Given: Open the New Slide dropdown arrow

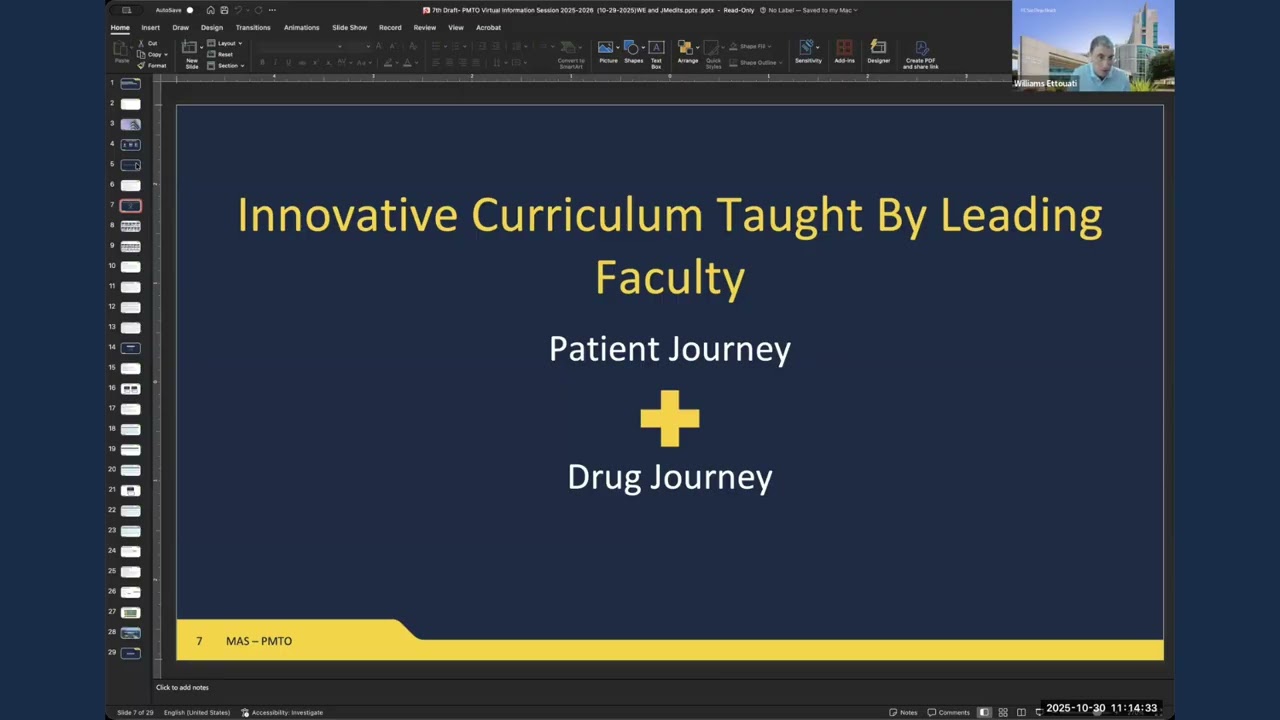Looking at the screenshot, I should click(x=202, y=47).
